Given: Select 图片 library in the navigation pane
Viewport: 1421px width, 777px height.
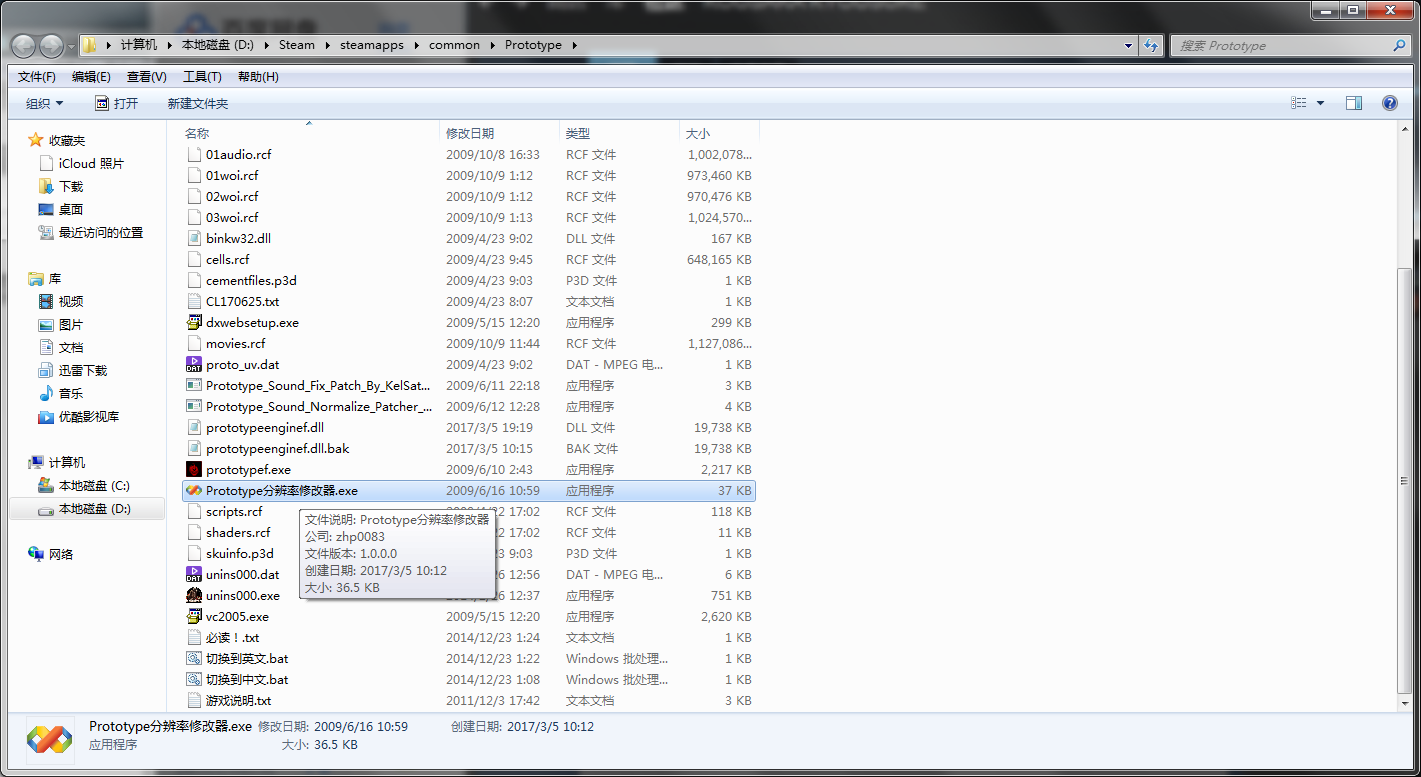Looking at the screenshot, I should 70,325.
